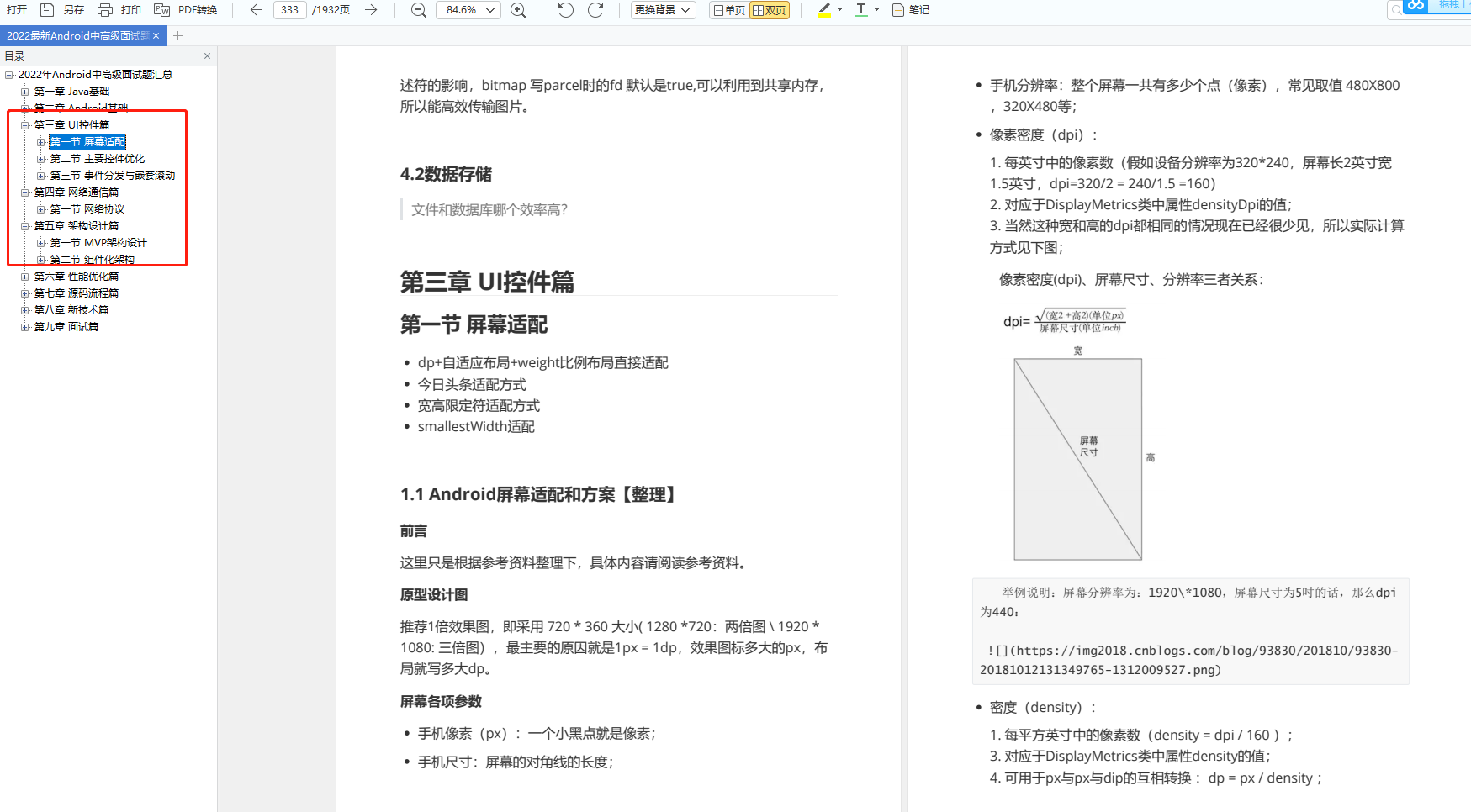Open outline entry 第一节 MVP架构设计
The image size is (1471, 812).
[x=98, y=243]
